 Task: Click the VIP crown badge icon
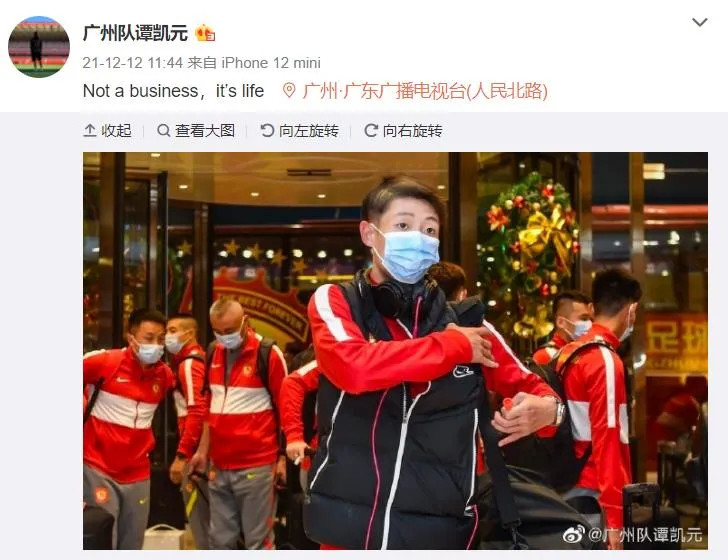pyautogui.click(x=205, y=33)
